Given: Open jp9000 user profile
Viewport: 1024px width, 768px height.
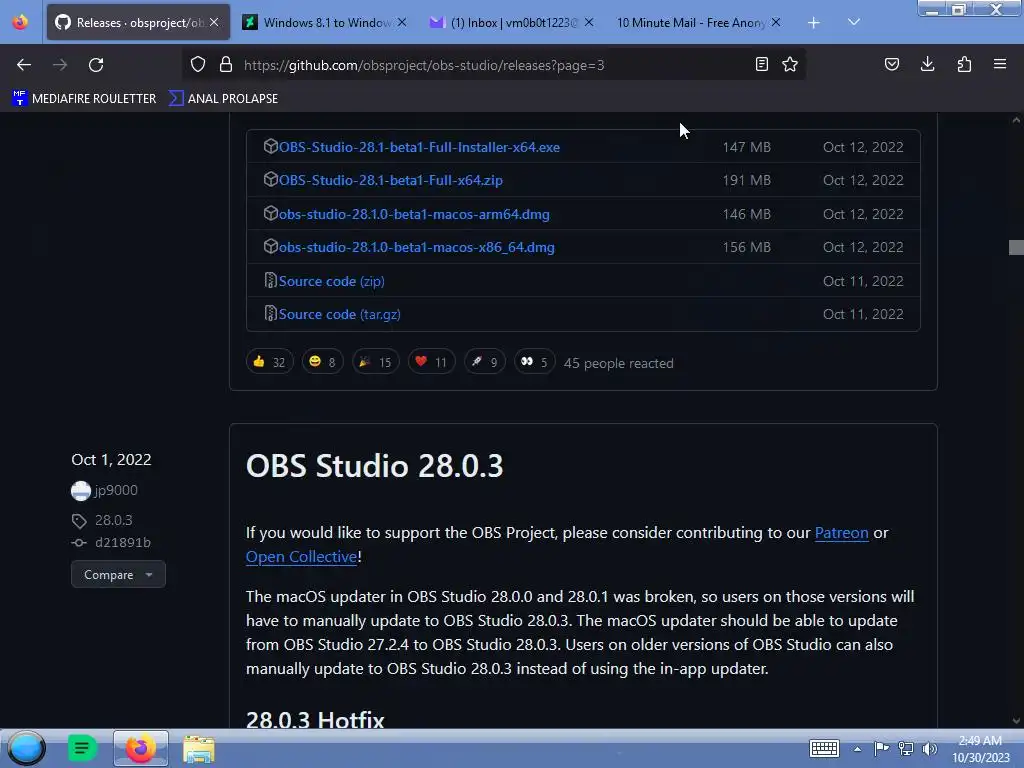Looking at the screenshot, I should [116, 490].
